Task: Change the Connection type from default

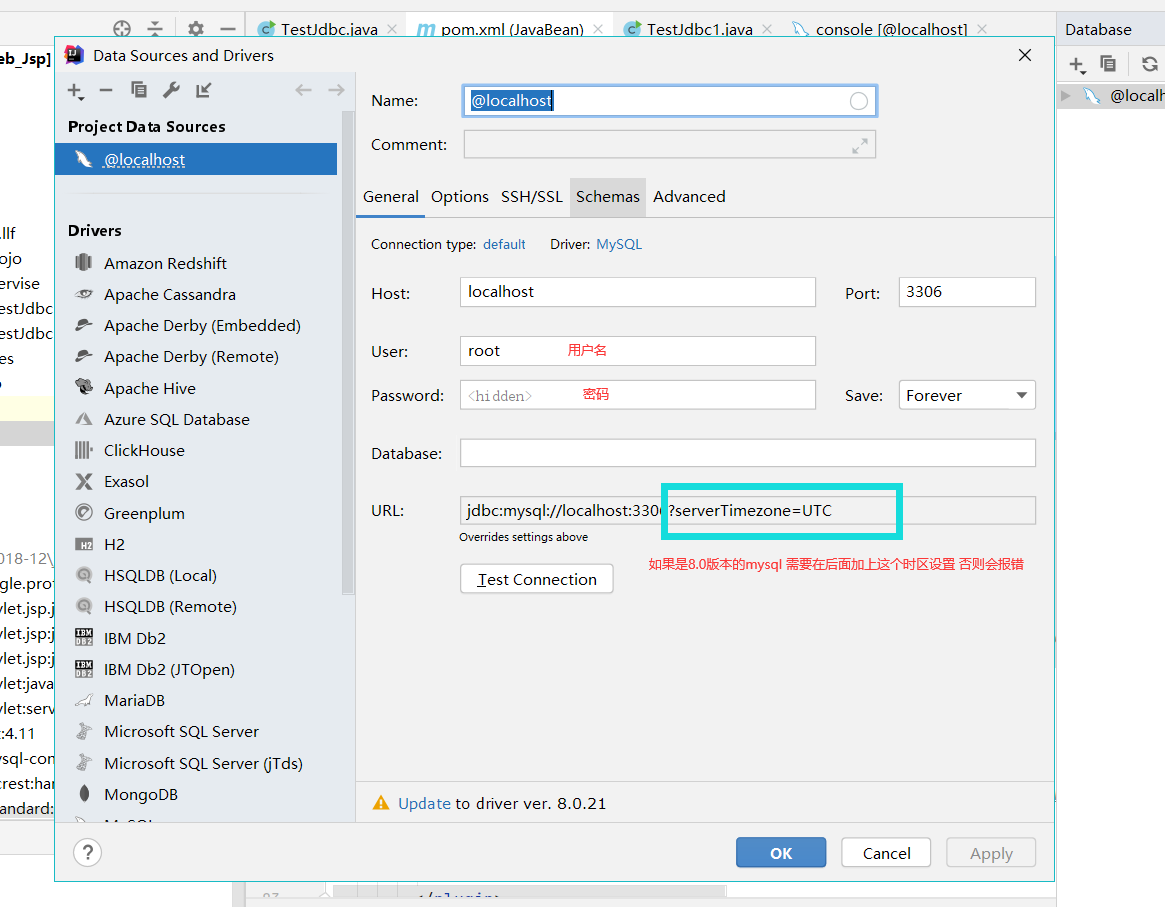Action: click(504, 244)
